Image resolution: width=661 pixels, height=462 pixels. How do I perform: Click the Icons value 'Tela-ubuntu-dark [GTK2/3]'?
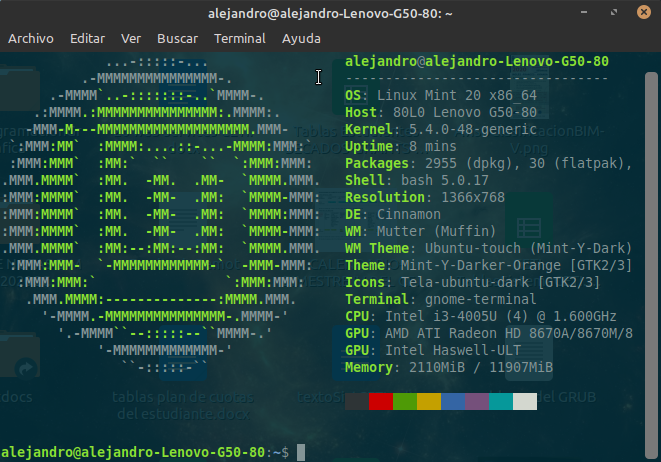(500, 282)
